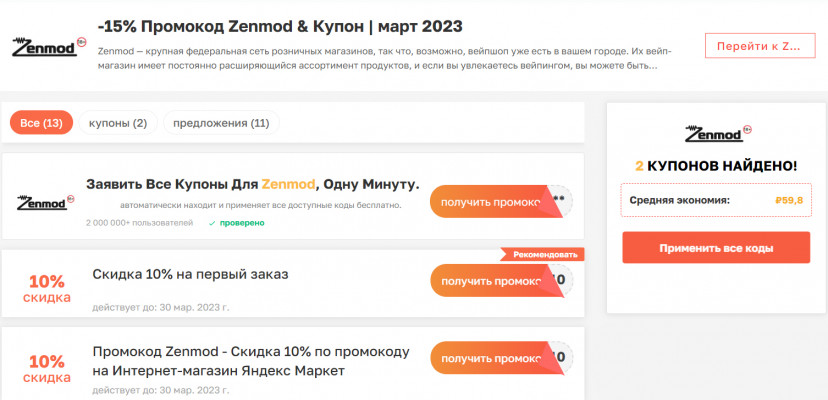Click the Zenmod logo in the 'Заявить Все Купоны' card
The image size is (828, 400).
tap(45, 201)
